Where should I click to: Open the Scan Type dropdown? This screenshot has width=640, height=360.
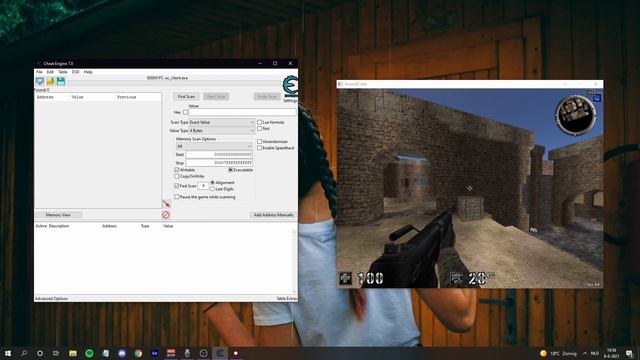click(221, 122)
